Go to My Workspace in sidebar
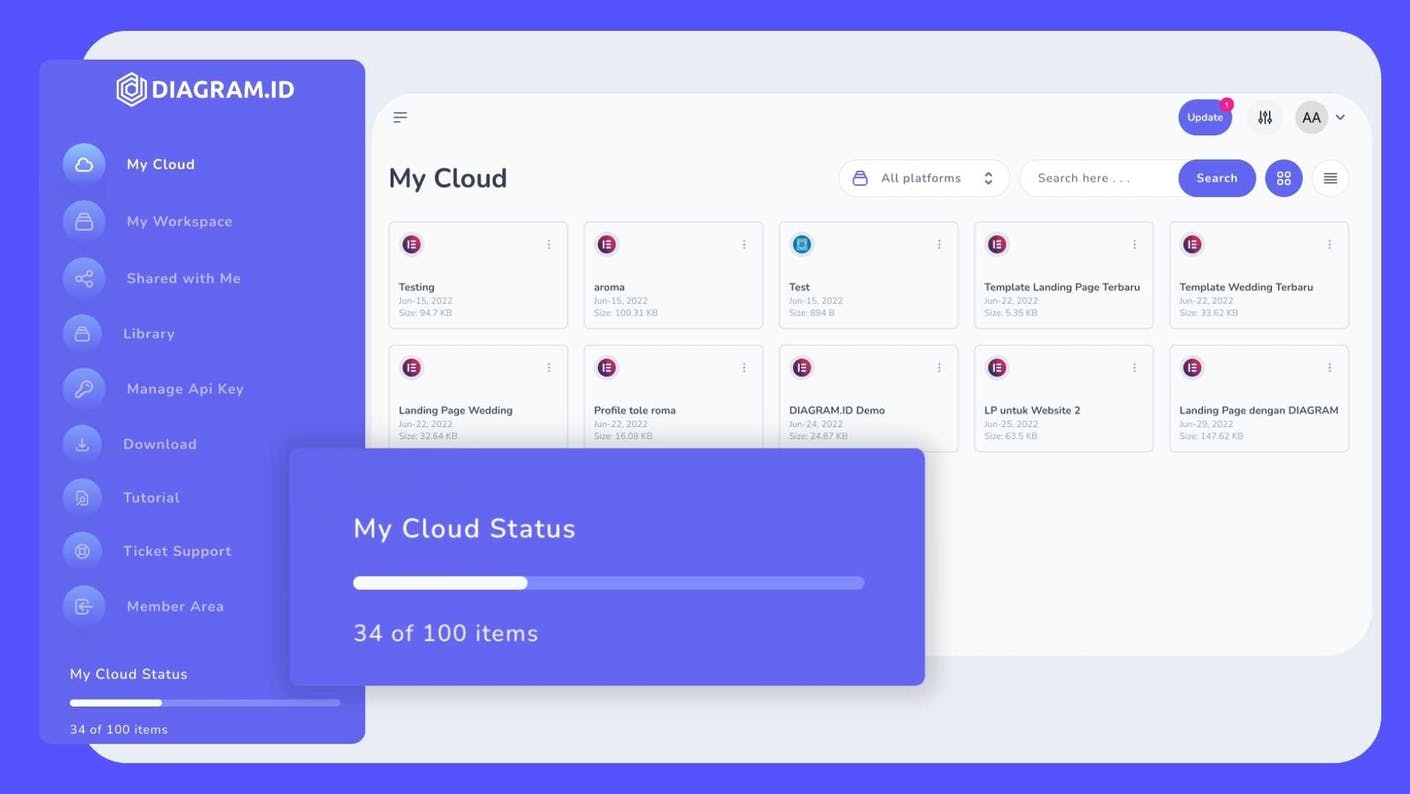Viewport: 1410px width, 794px height. (x=179, y=222)
